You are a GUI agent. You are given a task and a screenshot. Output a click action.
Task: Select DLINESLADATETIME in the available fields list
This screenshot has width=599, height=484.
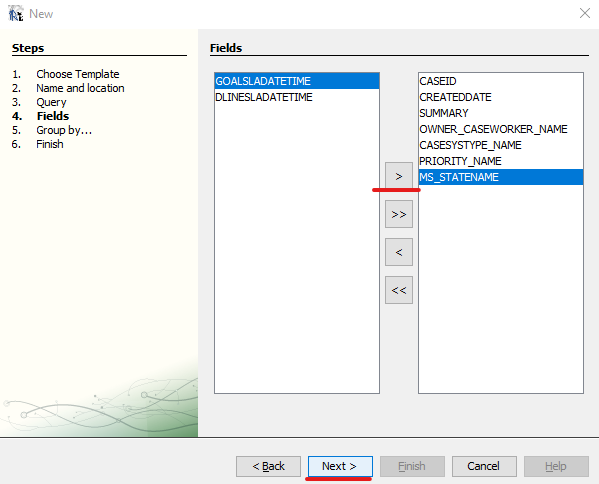[x=297, y=97]
